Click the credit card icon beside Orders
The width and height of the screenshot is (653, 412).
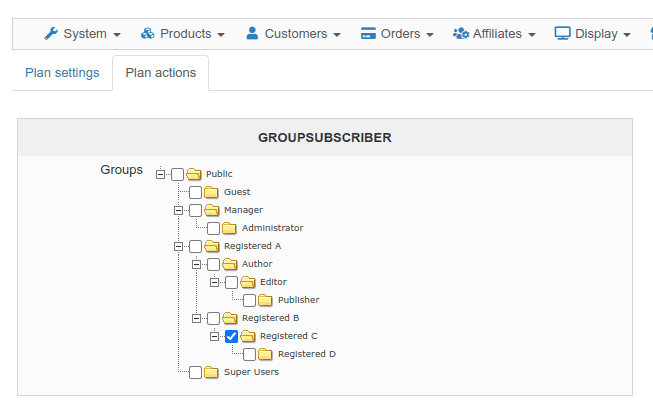point(368,33)
